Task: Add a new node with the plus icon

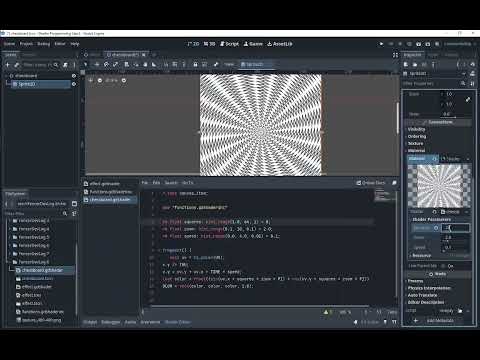Action: 8,65
